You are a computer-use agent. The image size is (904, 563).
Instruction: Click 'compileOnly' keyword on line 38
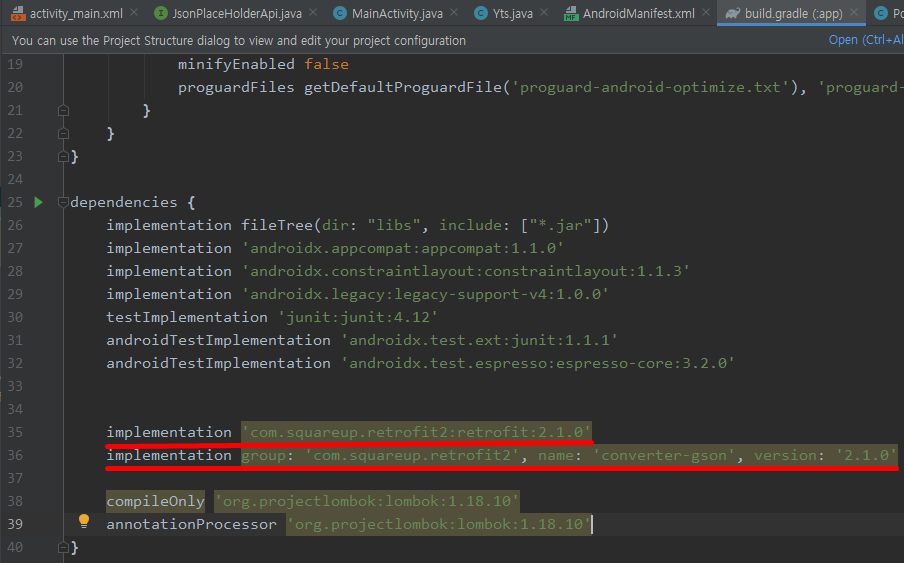(155, 501)
